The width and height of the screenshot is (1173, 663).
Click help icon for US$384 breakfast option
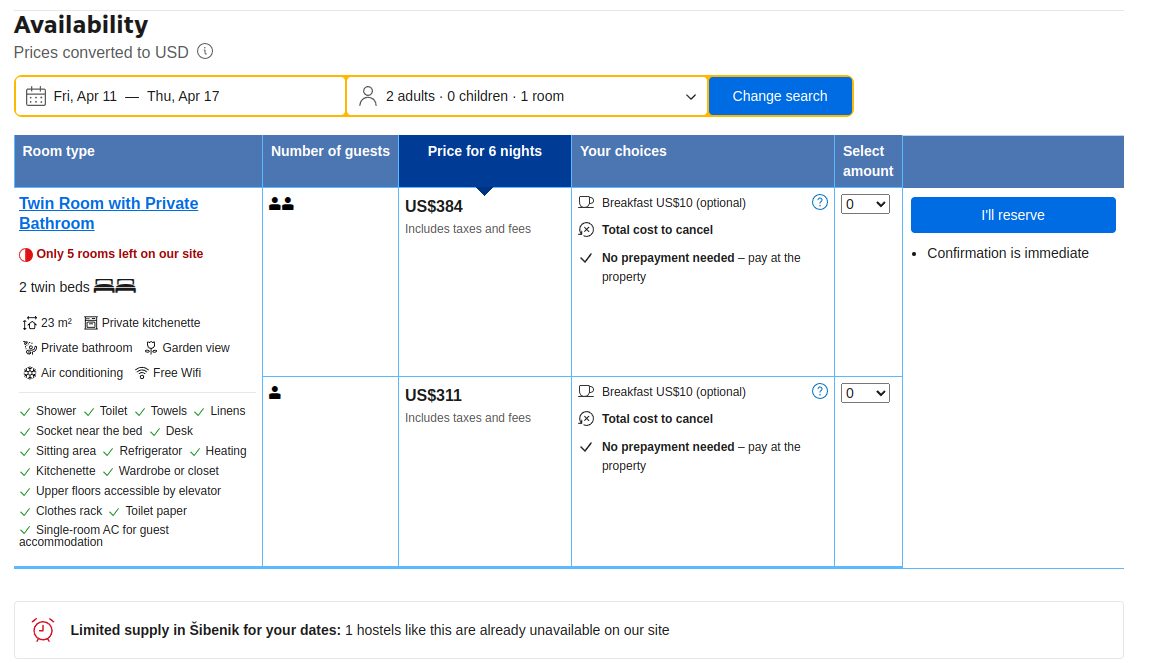pyautogui.click(x=820, y=202)
